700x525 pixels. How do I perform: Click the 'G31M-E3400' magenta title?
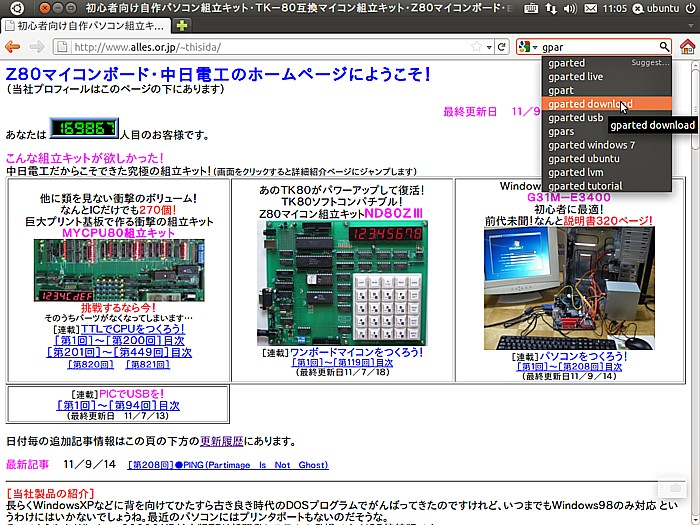click(569, 197)
